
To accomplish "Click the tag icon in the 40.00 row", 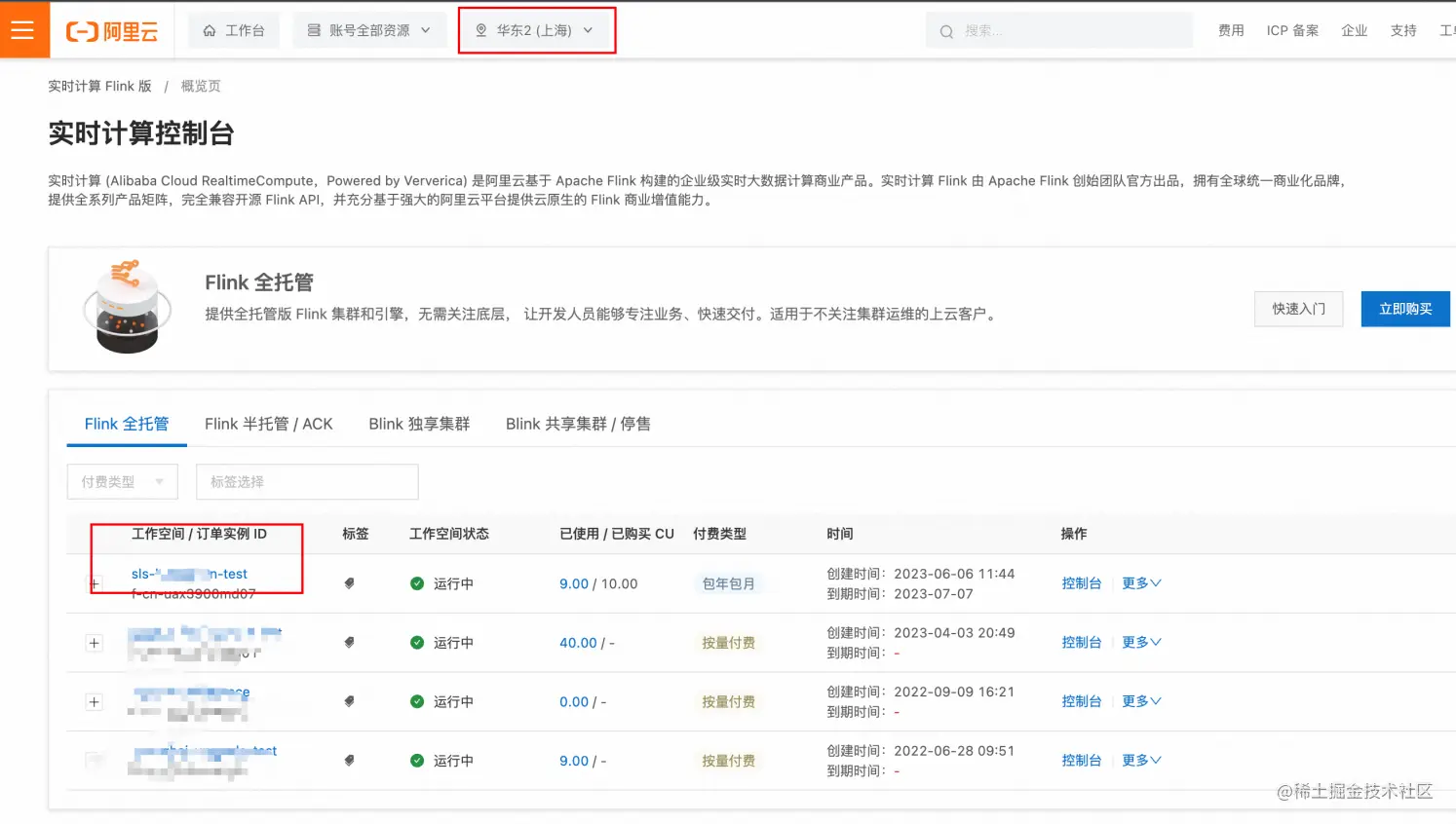I will point(349,643).
